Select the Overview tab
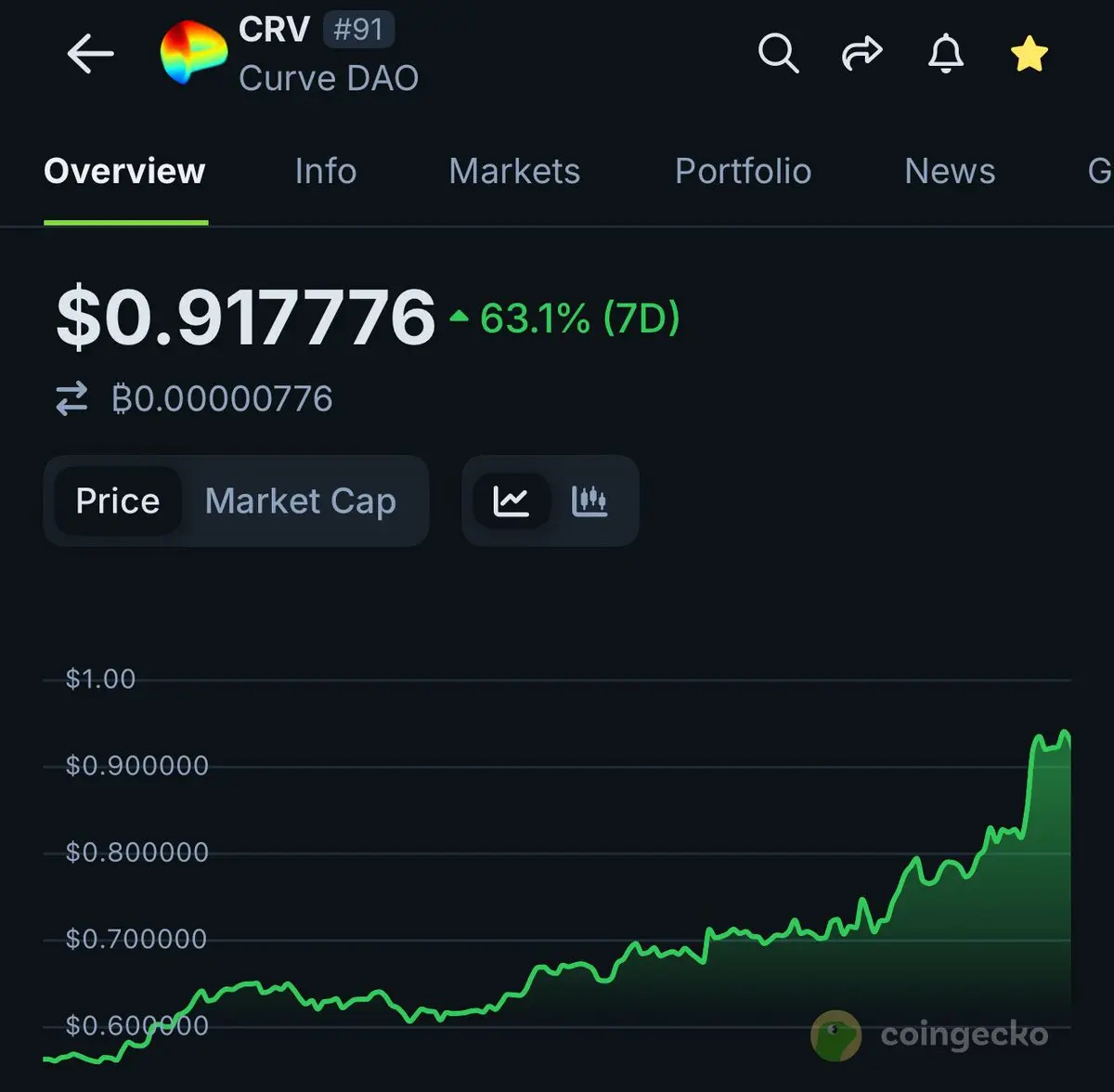 [124, 171]
